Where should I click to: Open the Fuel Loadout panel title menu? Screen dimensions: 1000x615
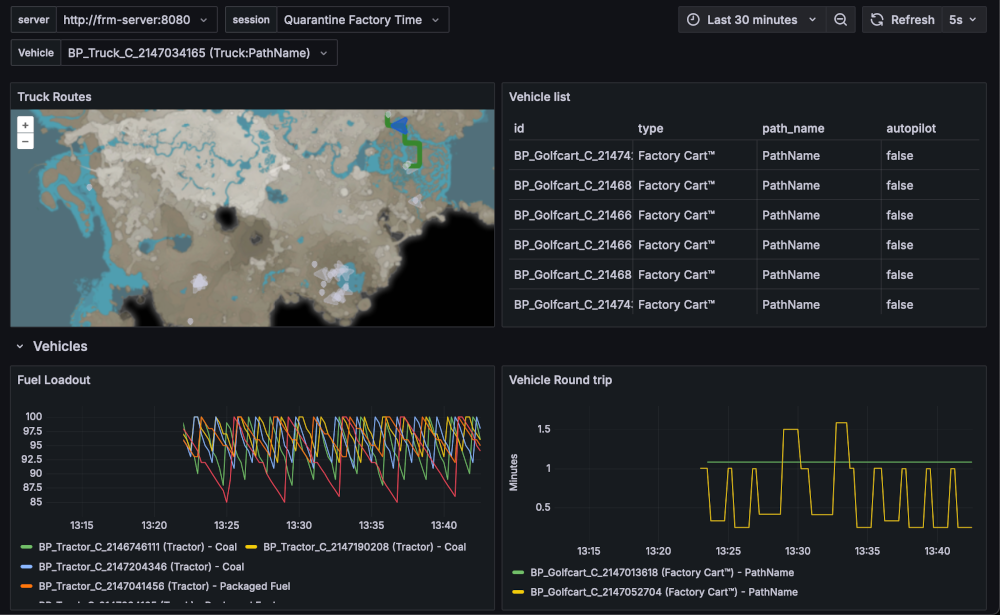point(54,380)
